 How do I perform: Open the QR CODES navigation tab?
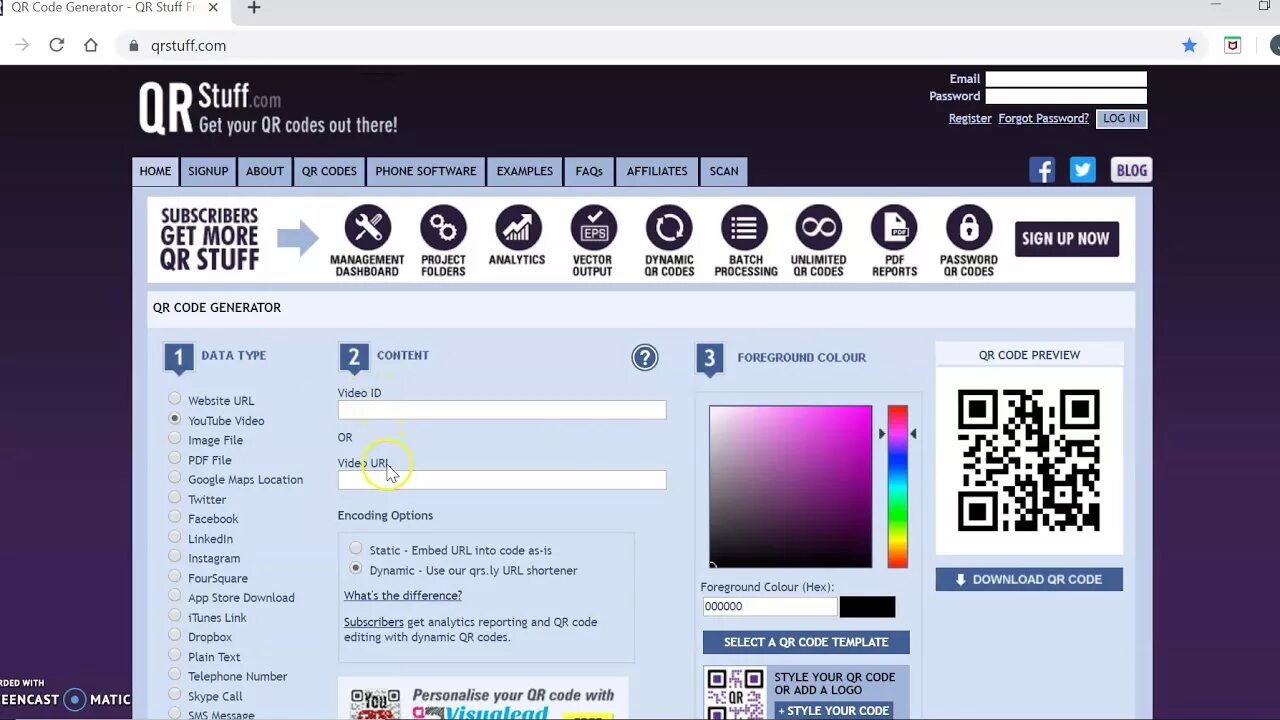click(329, 171)
